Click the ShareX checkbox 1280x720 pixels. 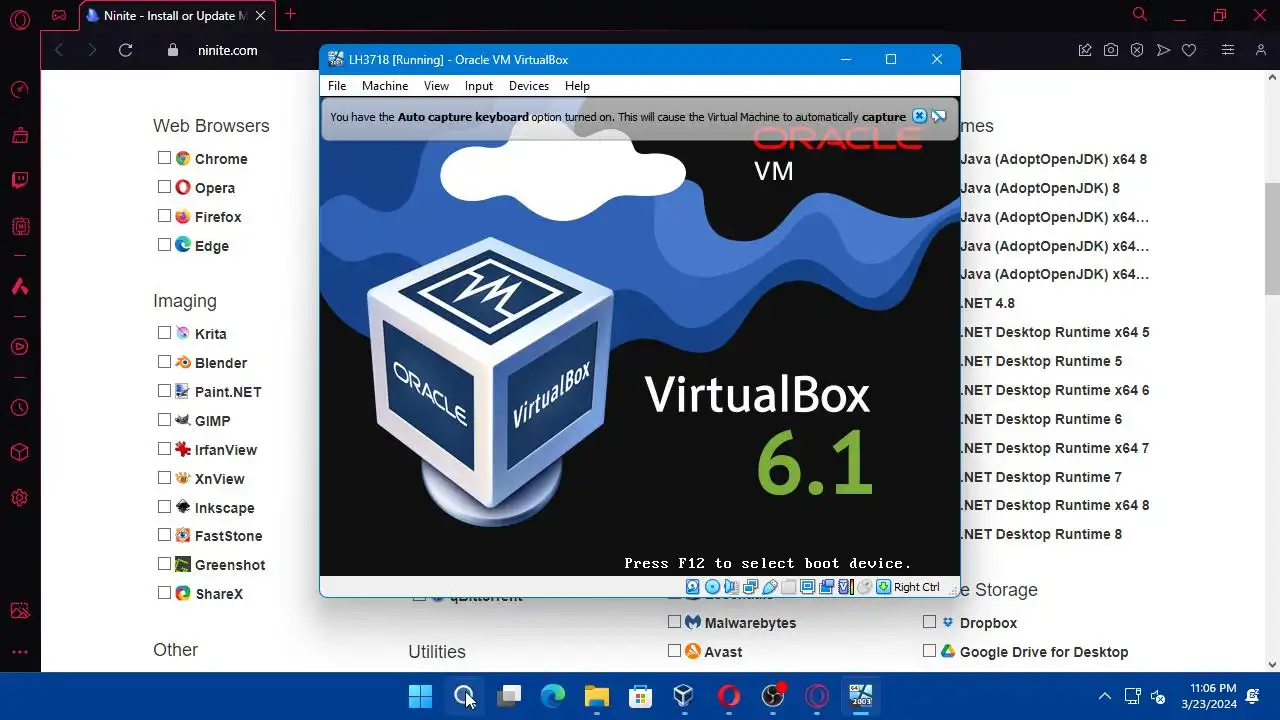pos(164,593)
